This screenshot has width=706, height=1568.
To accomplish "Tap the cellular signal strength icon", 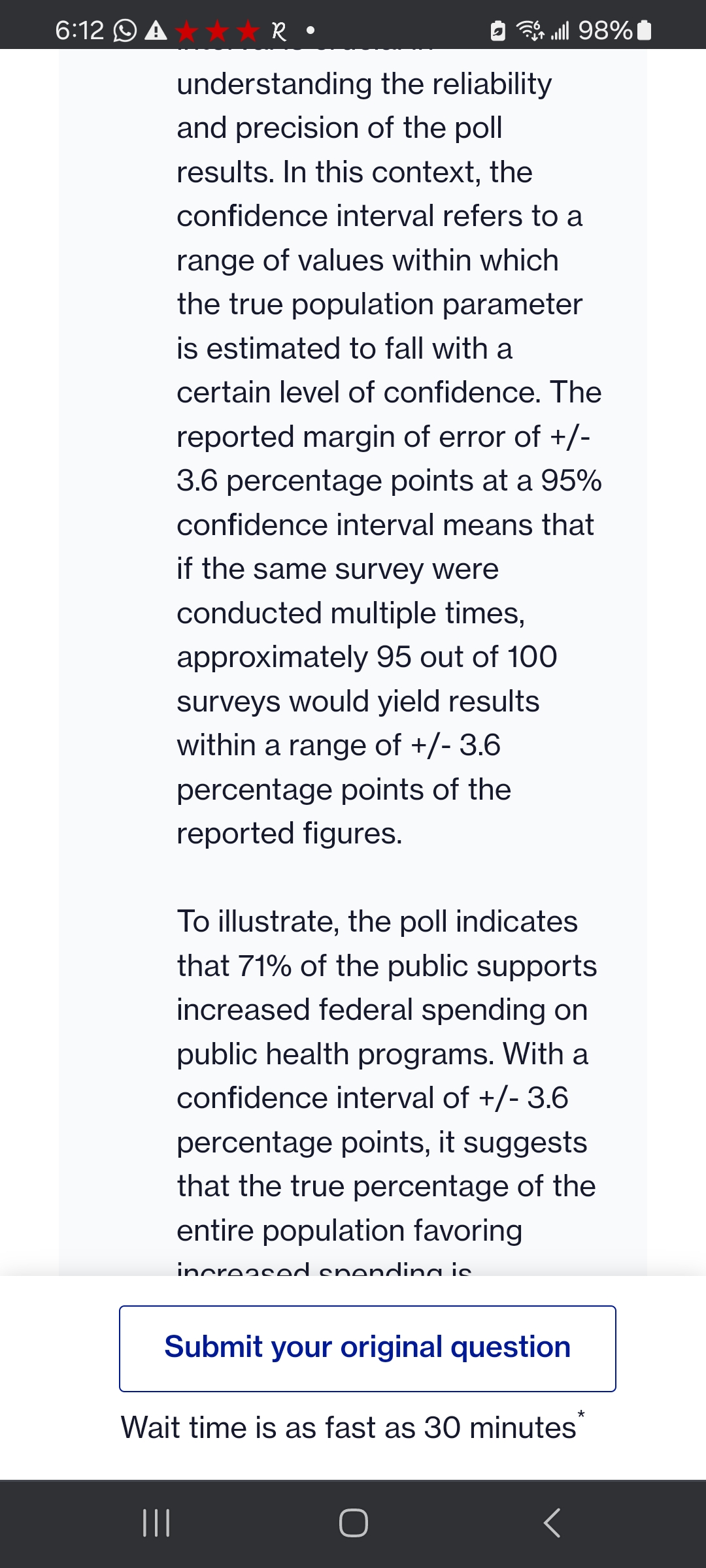I will point(561,29).
